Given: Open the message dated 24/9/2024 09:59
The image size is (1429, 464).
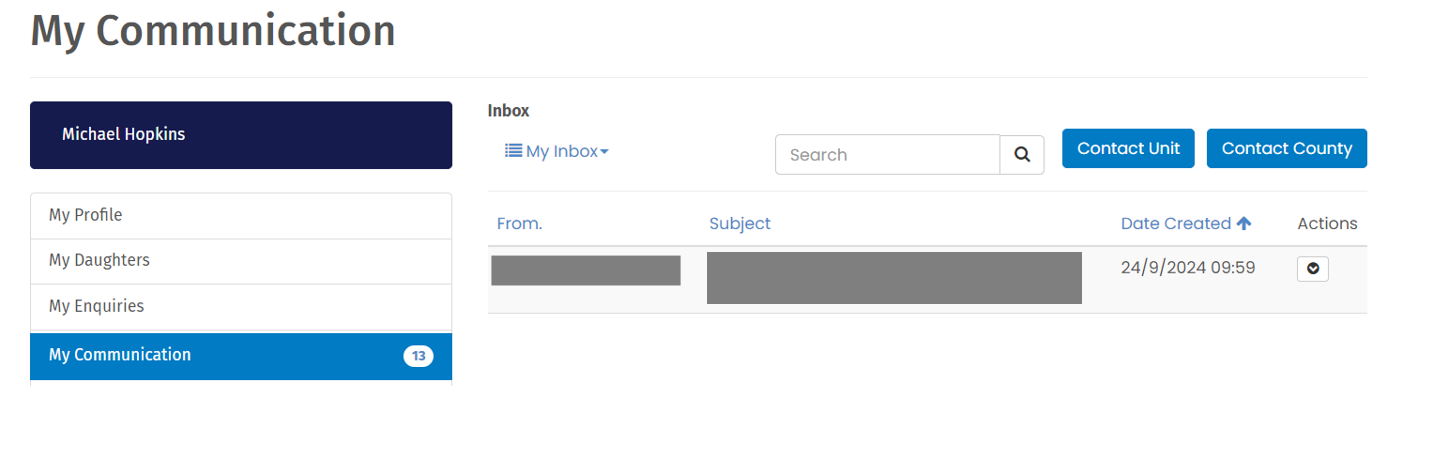Looking at the screenshot, I should click(x=927, y=279).
